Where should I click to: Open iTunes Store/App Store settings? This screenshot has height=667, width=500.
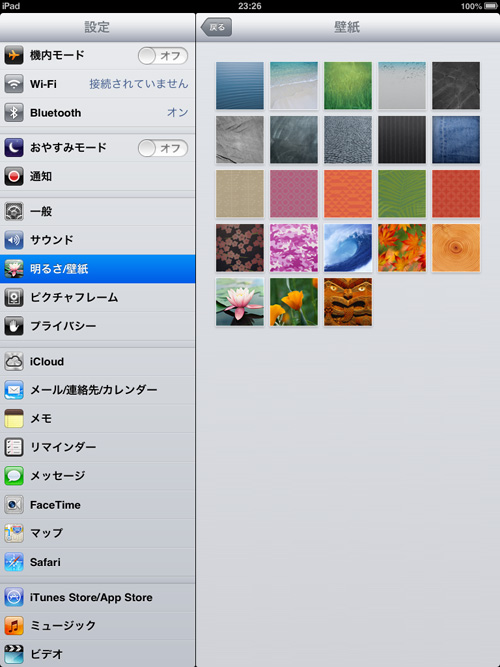[97, 597]
